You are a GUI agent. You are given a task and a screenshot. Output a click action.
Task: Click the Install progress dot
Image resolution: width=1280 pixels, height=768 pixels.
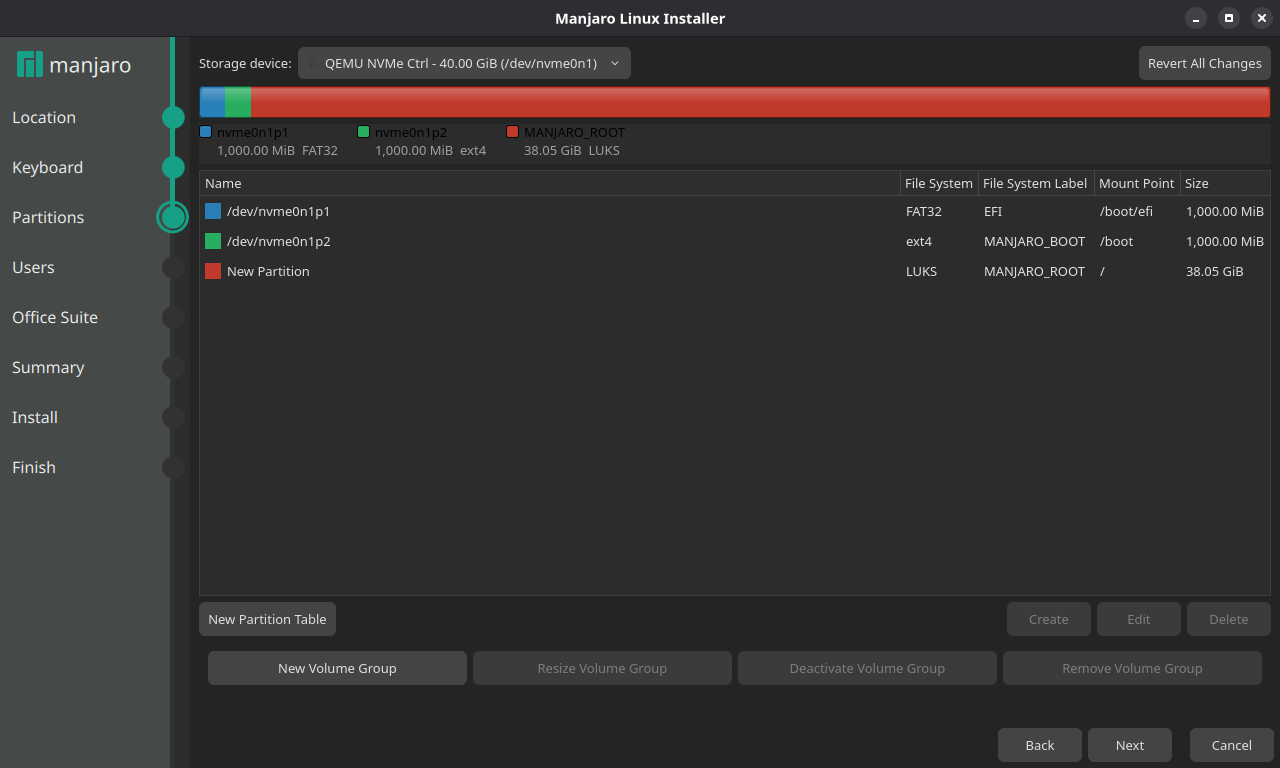click(x=173, y=417)
